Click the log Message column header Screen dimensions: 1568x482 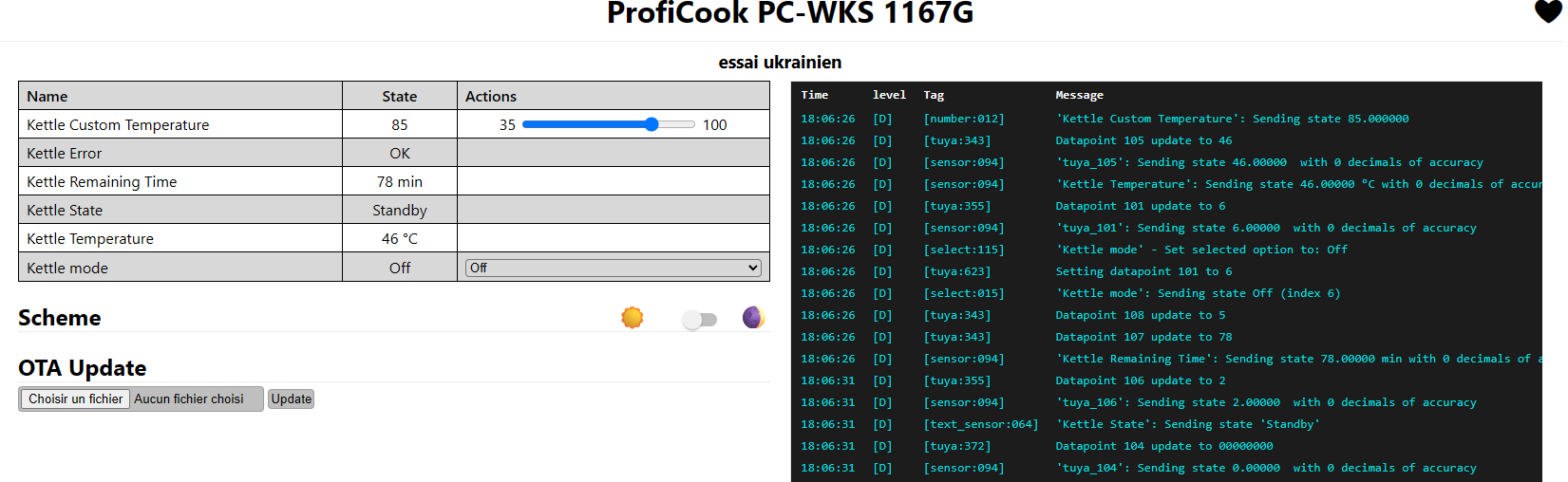point(1079,95)
